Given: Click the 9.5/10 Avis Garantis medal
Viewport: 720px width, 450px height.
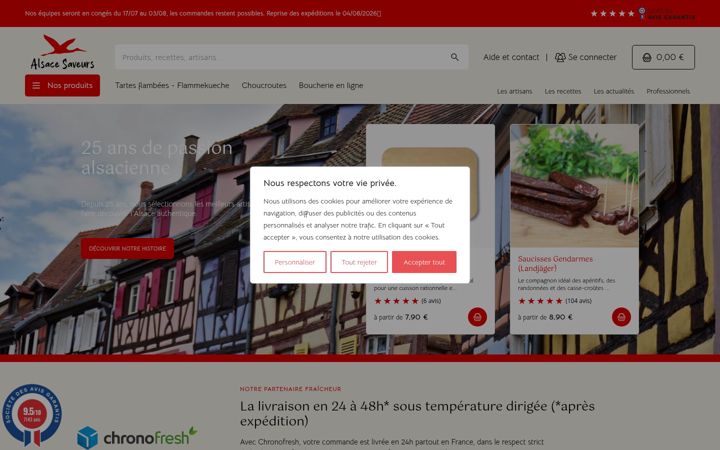Looking at the screenshot, I should coord(32,415).
